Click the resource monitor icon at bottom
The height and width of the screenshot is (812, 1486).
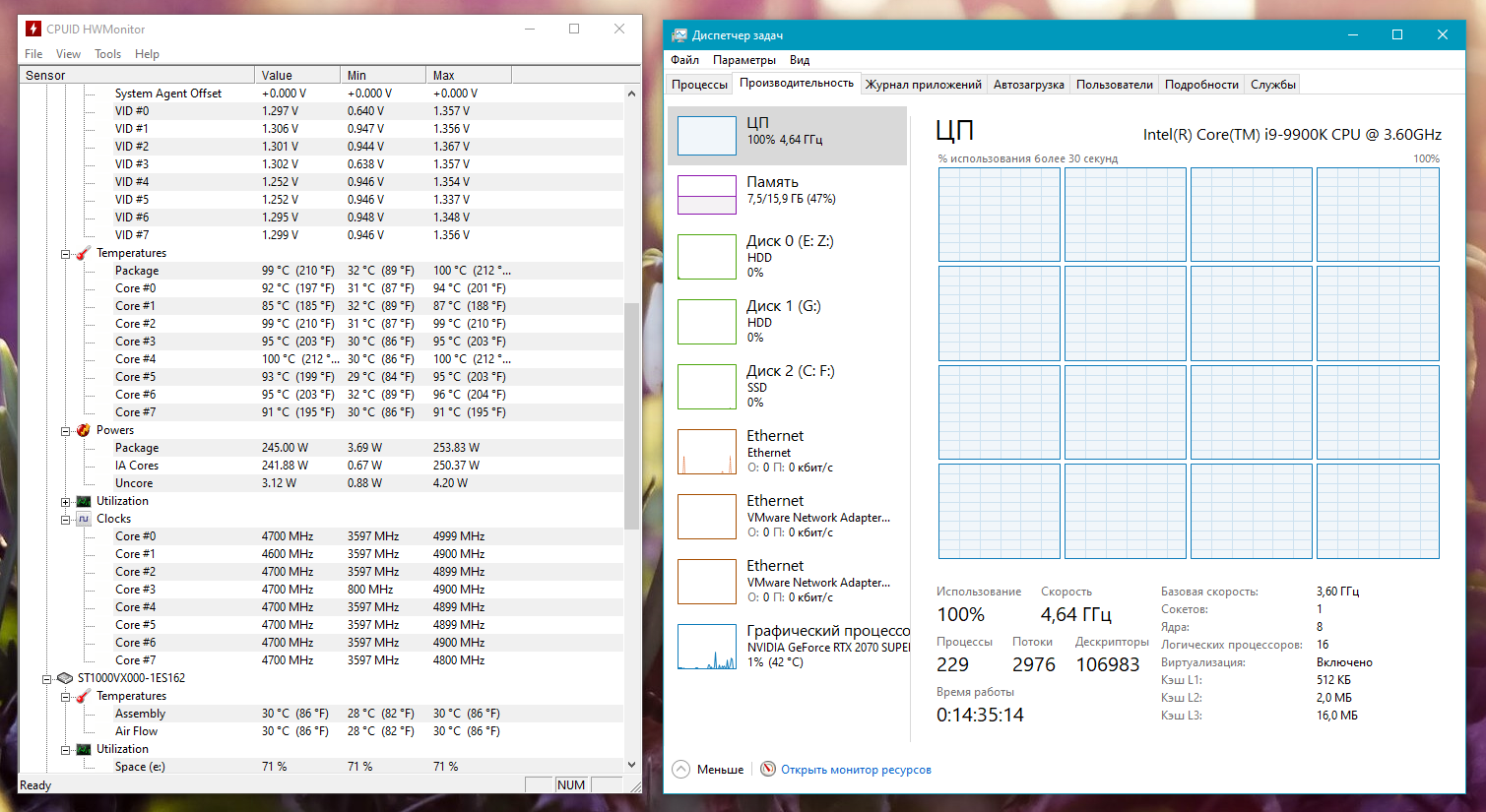coord(768,769)
